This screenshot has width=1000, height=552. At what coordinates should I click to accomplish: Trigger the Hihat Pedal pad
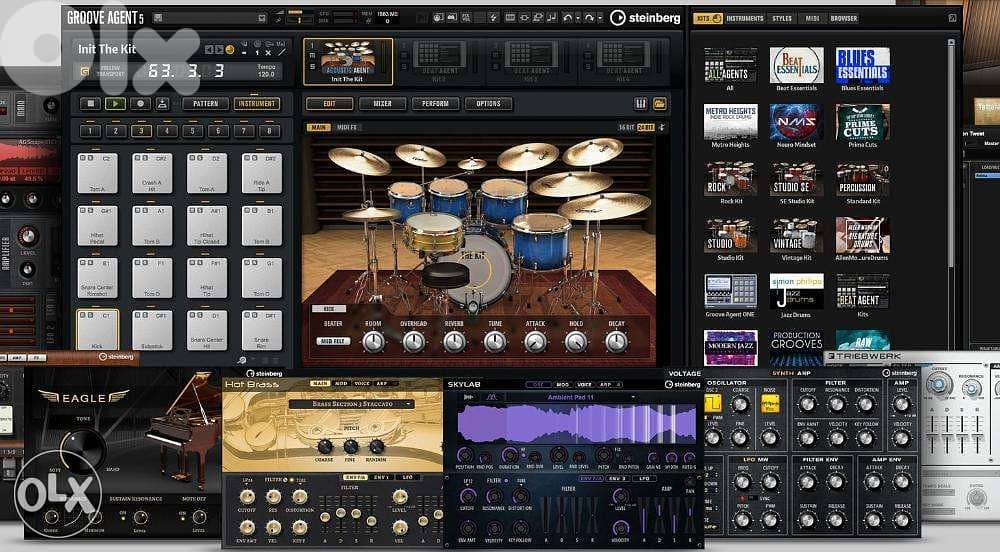[x=98, y=225]
